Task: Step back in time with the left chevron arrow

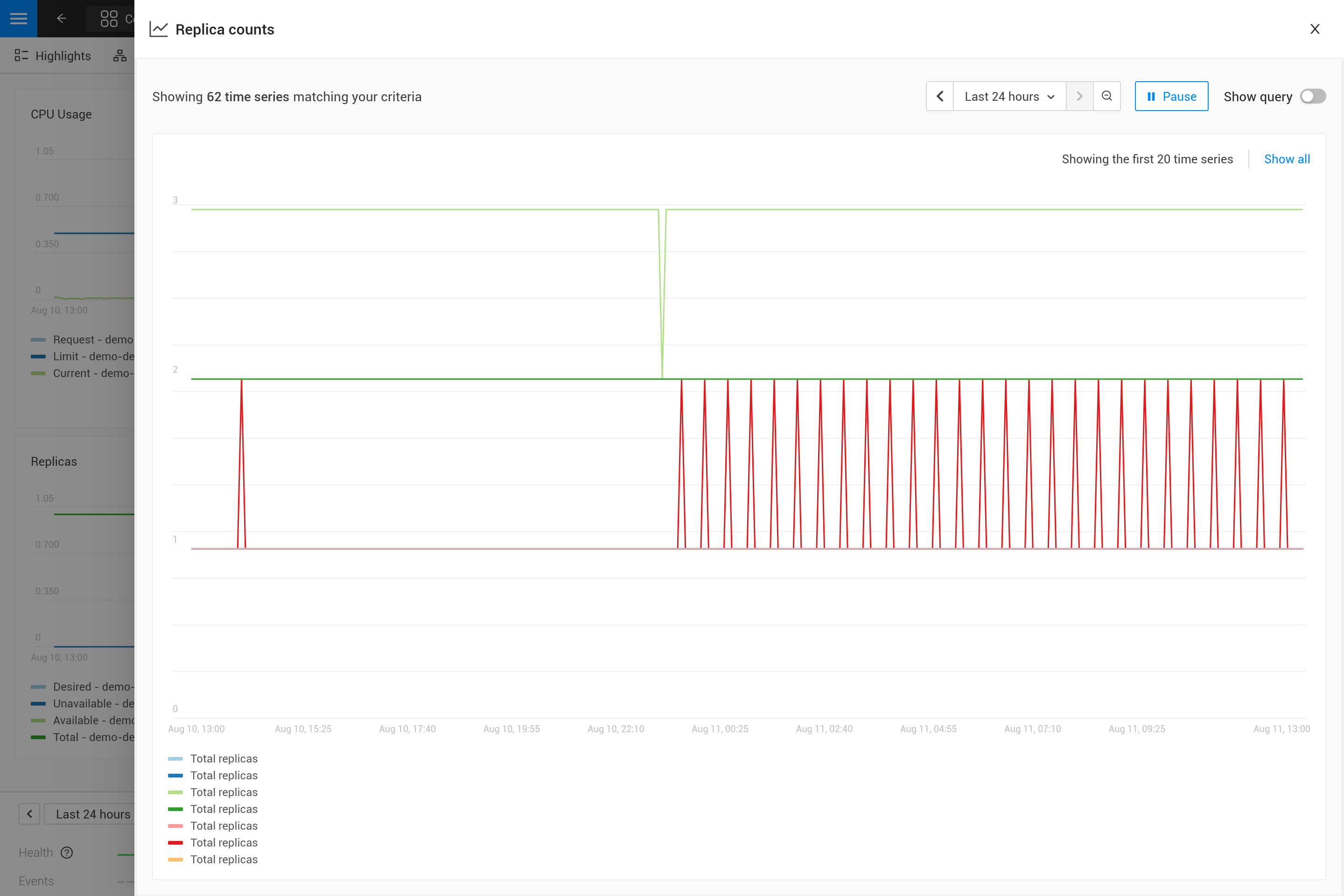Action: point(939,96)
